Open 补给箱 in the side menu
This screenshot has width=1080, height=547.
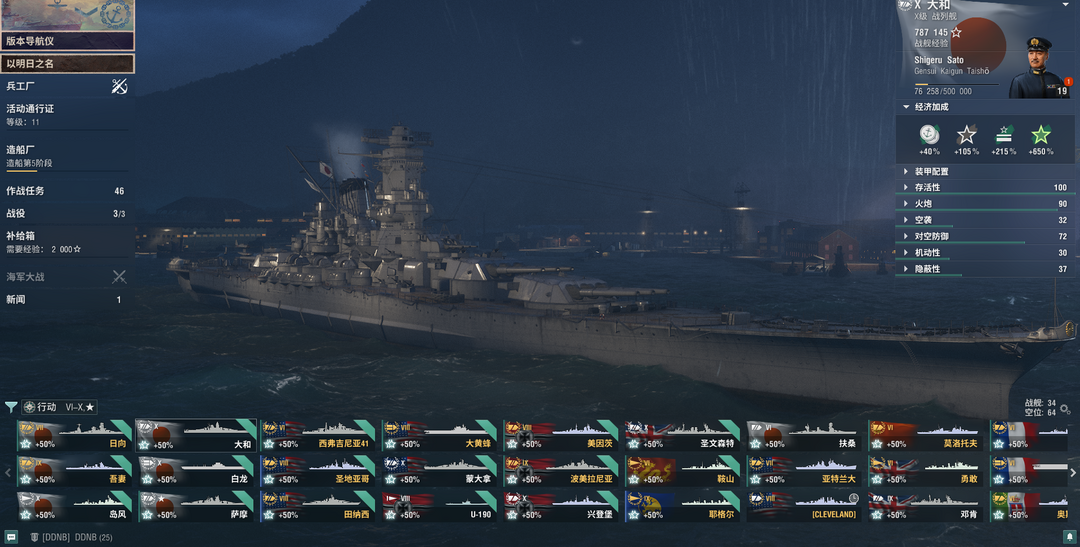66,241
